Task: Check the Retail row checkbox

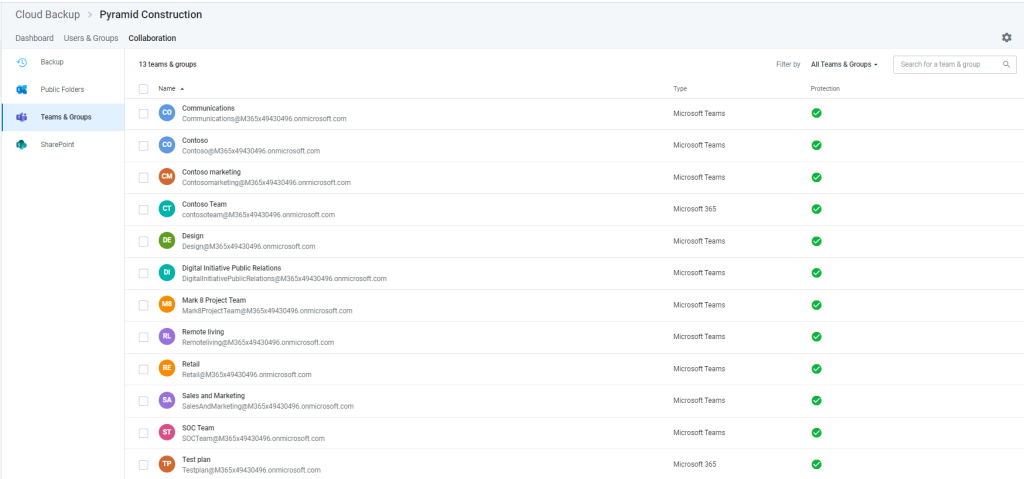Action: point(144,369)
